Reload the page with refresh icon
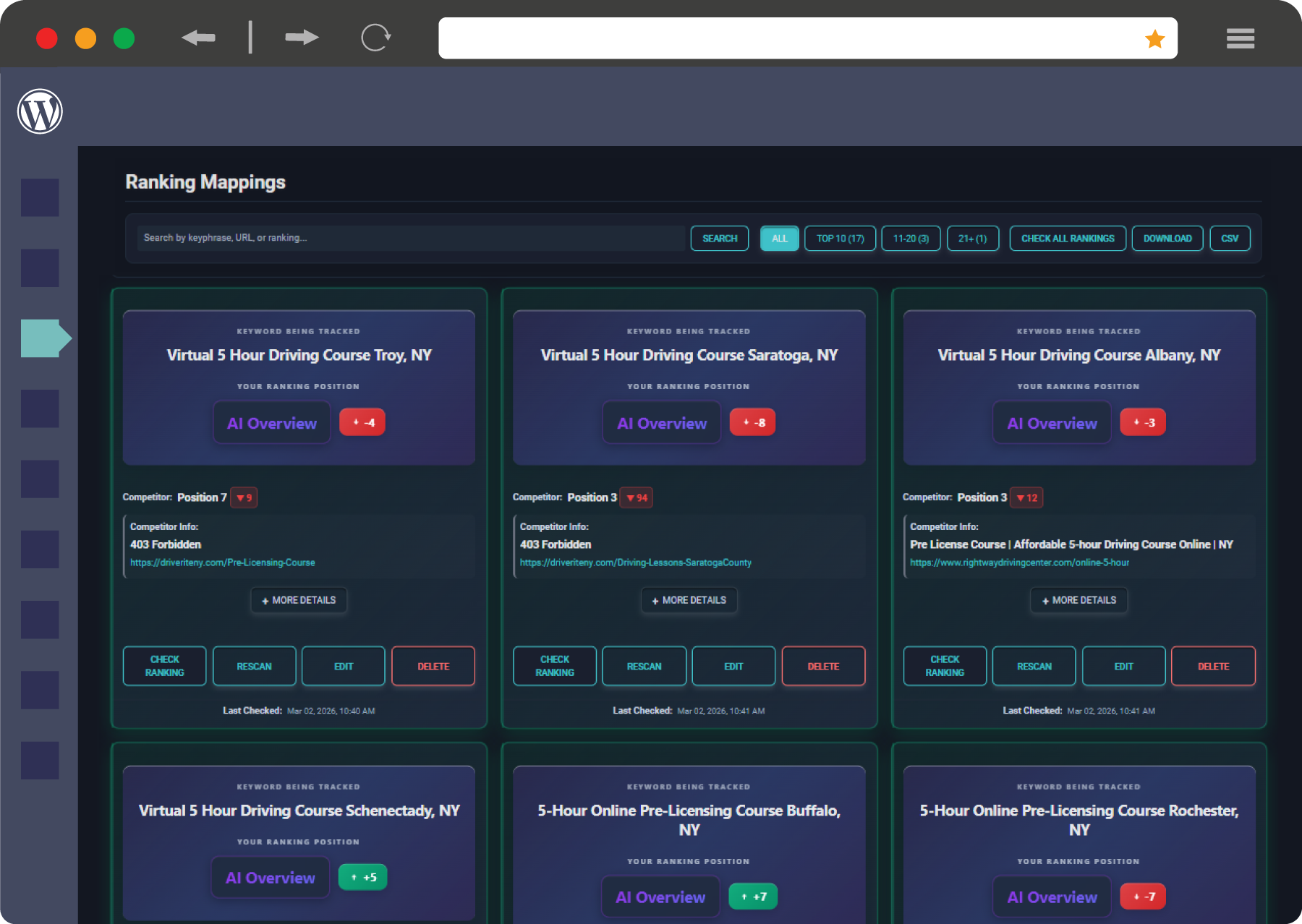The image size is (1302, 924). tap(375, 38)
